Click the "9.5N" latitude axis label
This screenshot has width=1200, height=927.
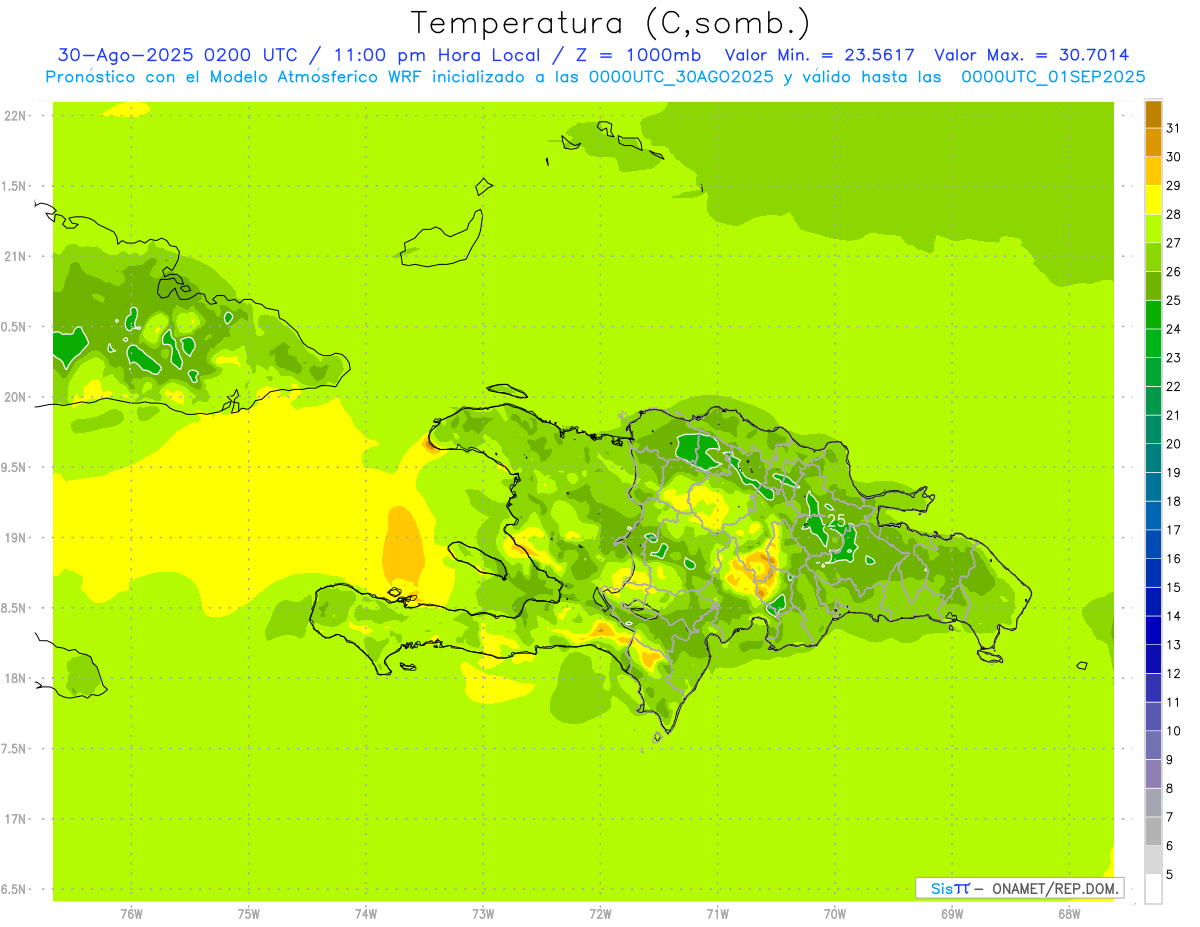(x=15, y=468)
